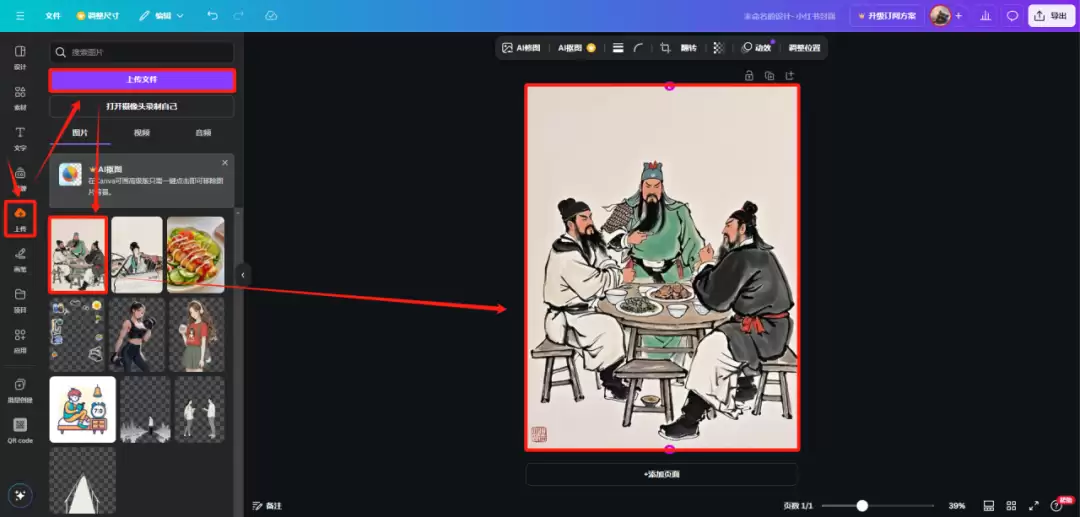Click the duplicate page icon above canvas
This screenshot has width=1080, height=517.
(769, 76)
